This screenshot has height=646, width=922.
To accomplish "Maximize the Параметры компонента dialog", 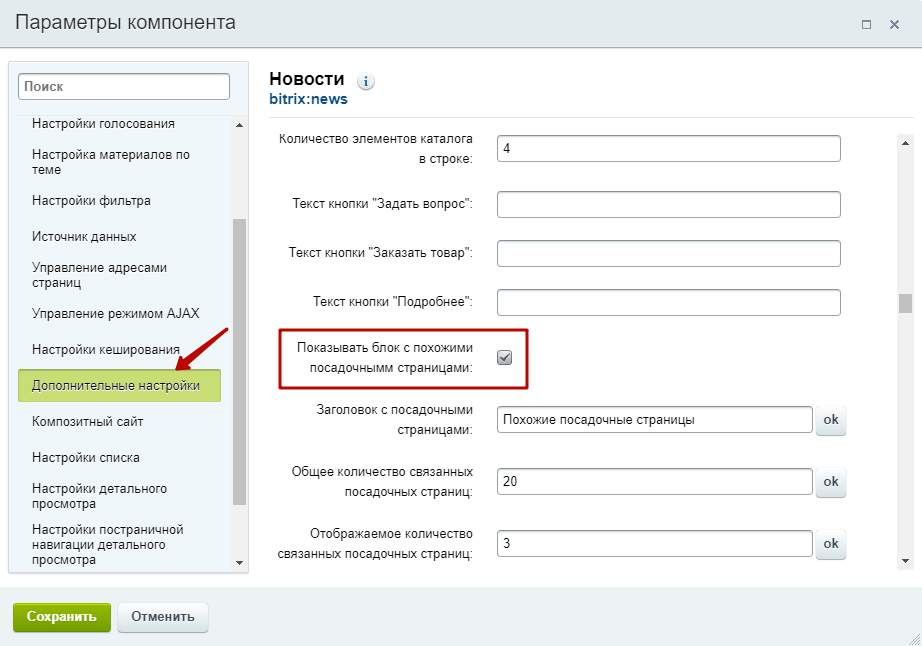I will (866, 25).
